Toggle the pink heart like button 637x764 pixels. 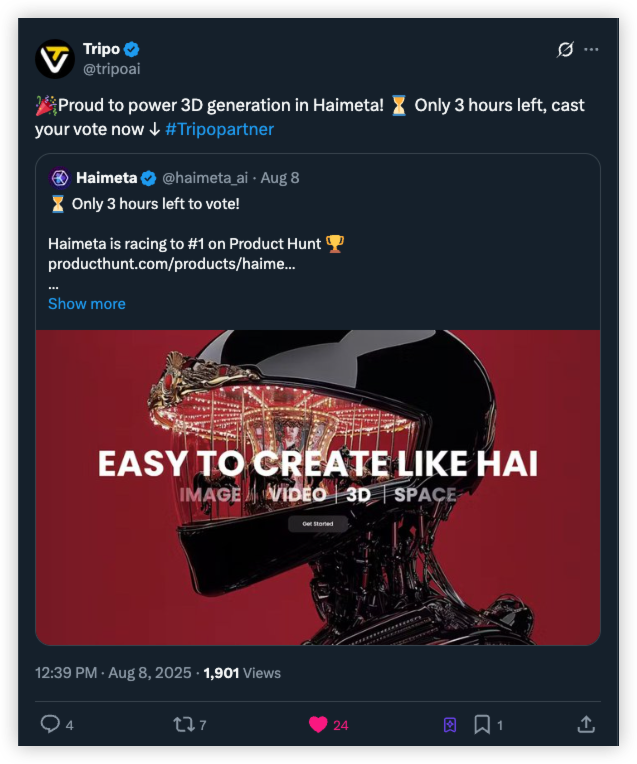(318, 724)
